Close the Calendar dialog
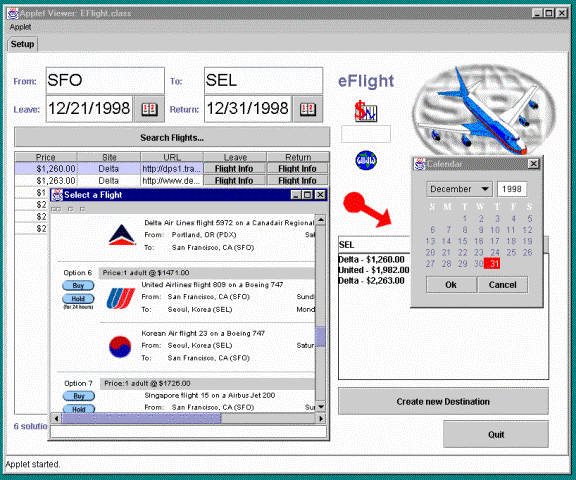The image size is (576, 480). [533, 164]
